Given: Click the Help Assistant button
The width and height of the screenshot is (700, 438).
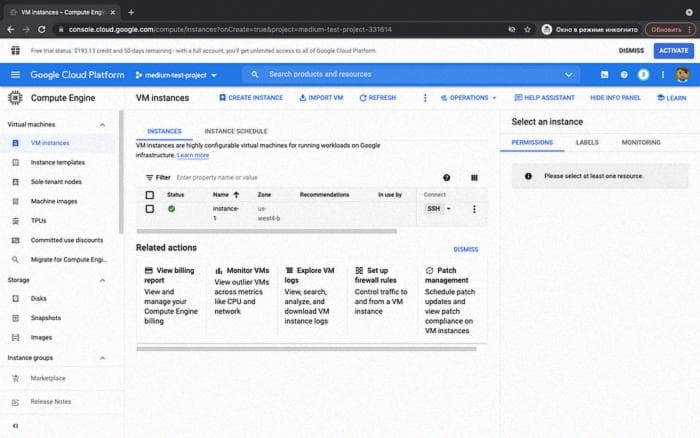Looking at the screenshot, I should coord(545,98).
